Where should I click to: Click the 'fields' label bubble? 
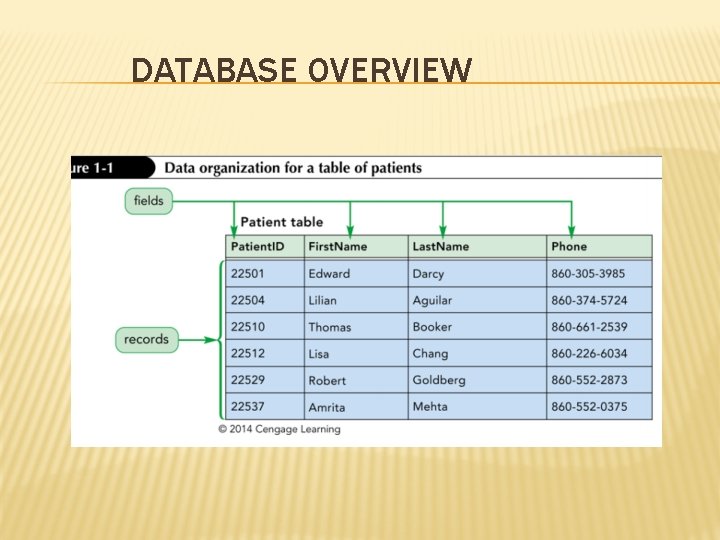point(149,201)
